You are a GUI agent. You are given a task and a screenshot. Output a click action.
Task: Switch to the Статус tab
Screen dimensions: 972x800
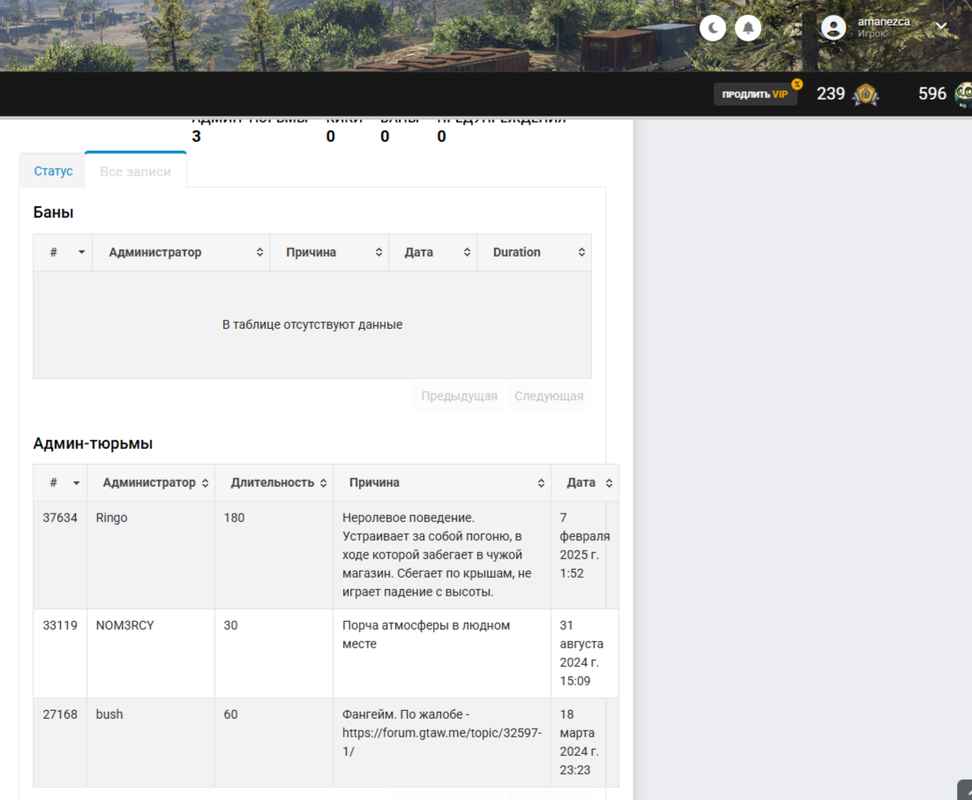53,171
